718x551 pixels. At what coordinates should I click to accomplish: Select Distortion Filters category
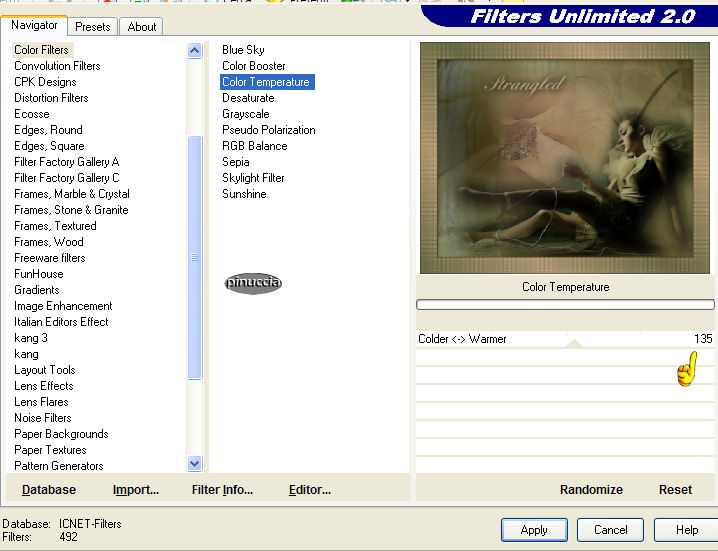[x=51, y=98]
